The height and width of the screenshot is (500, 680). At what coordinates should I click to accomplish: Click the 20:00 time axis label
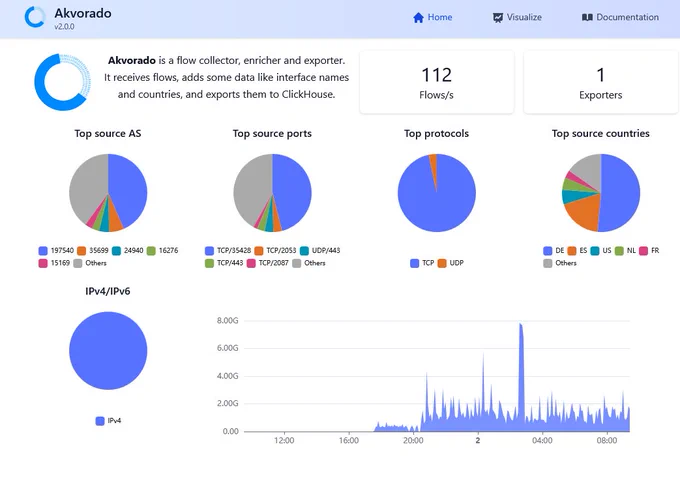[413, 441]
